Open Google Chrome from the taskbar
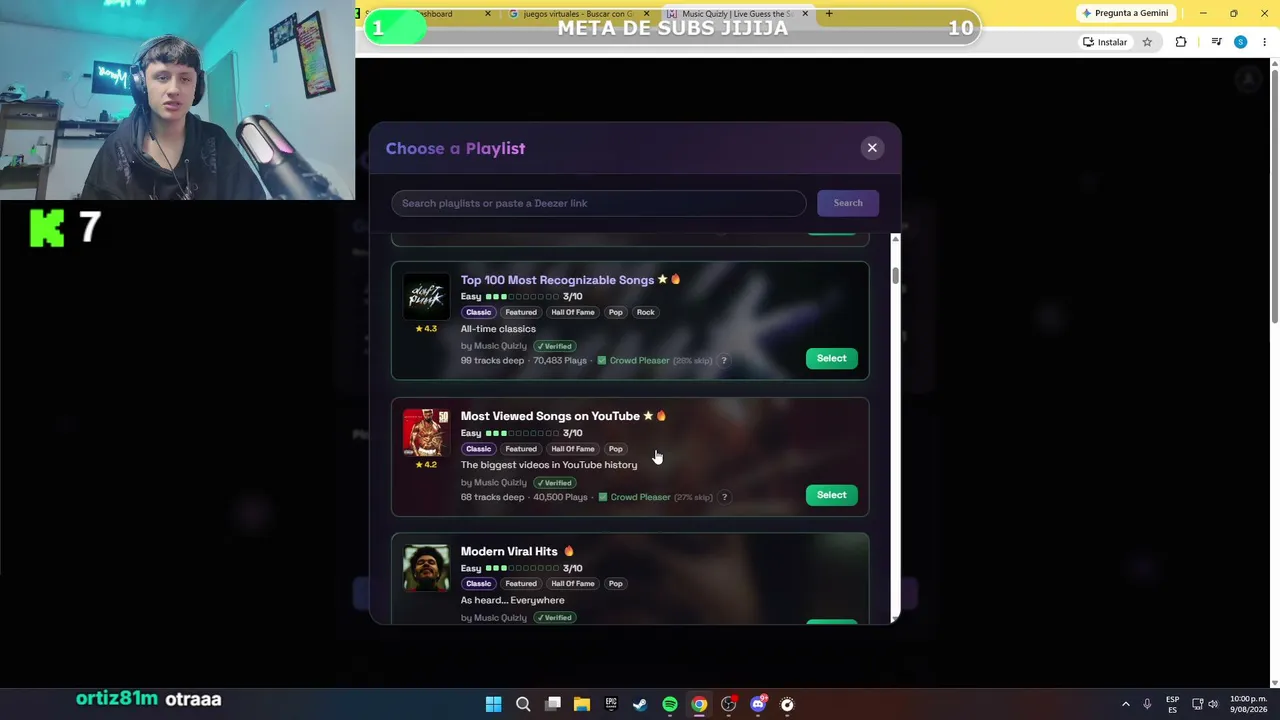The image size is (1280, 720). (x=699, y=704)
